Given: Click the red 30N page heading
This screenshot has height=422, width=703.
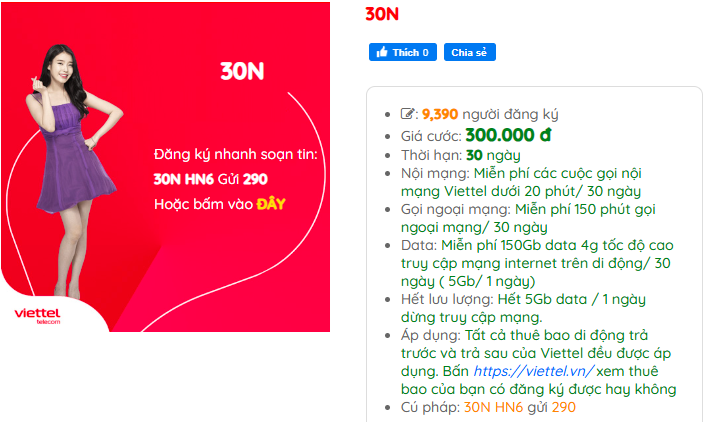Looking at the screenshot, I should [x=382, y=14].
